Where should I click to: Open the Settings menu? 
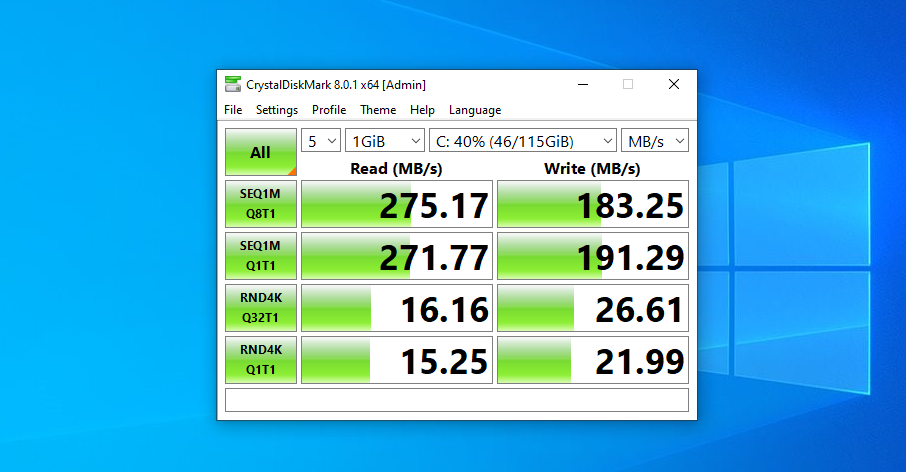[x=277, y=110]
